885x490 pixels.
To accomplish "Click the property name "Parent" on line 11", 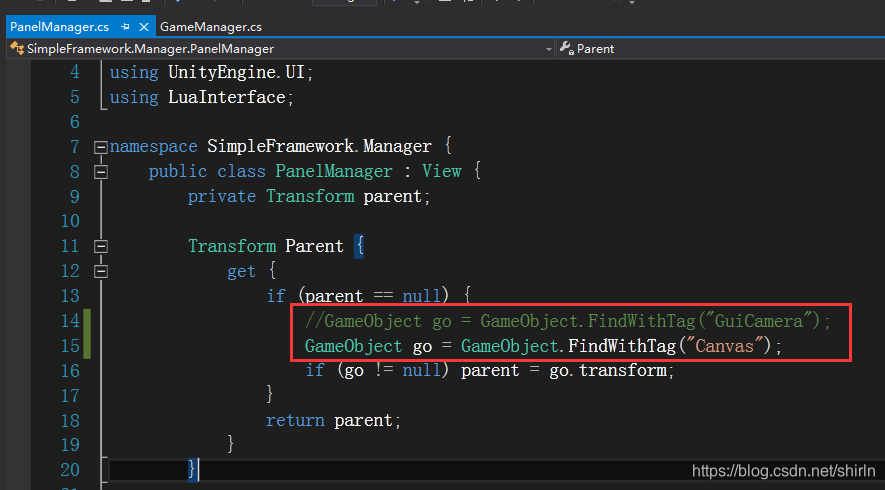I will click(x=314, y=246).
